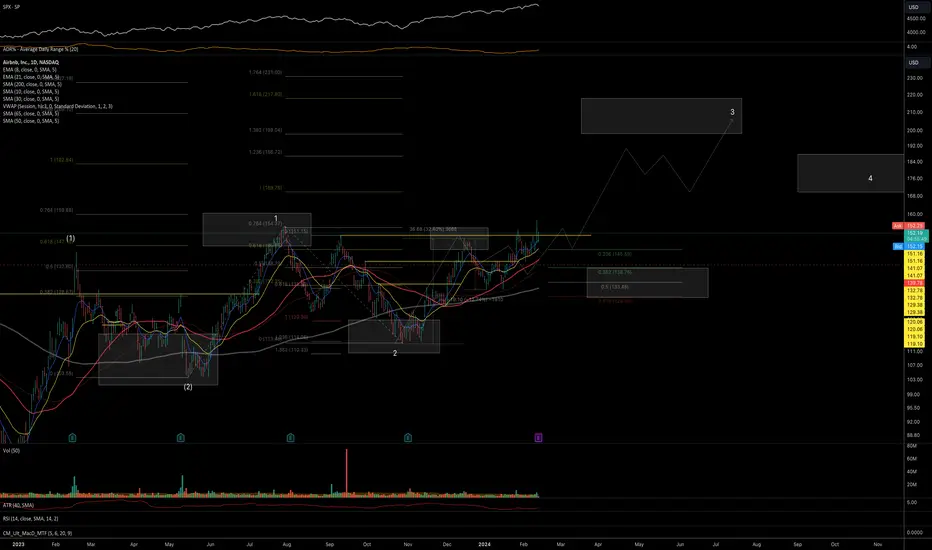The image size is (932, 550).
Task: Select the SMA (50, close) indicator legend
Action: tap(31, 121)
